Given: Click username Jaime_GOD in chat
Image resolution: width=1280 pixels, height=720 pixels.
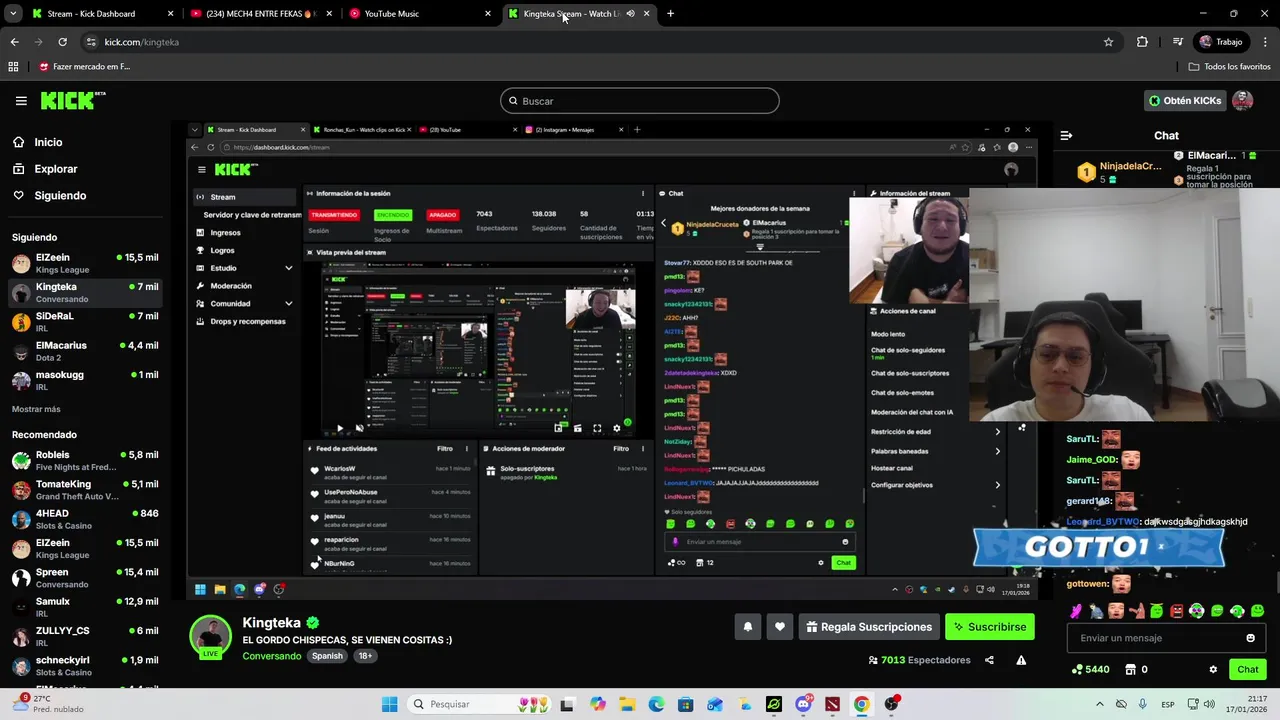Looking at the screenshot, I should [1091, 460].
